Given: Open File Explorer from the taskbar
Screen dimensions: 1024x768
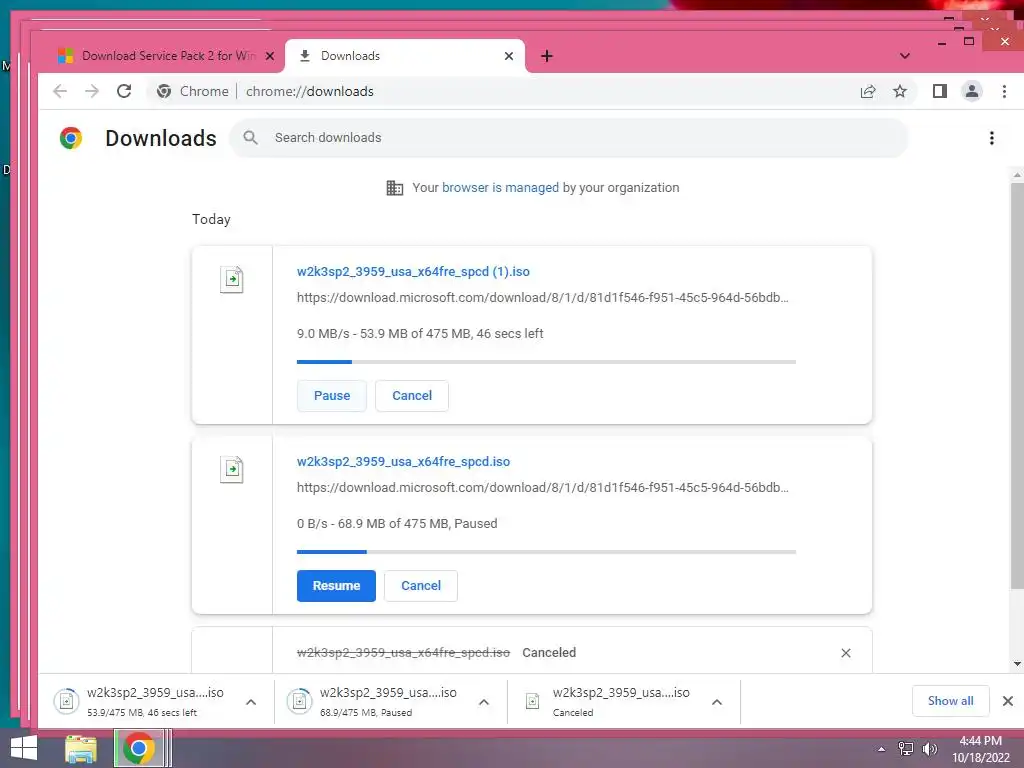Looking at the screenshot, I should pos(81,748).
